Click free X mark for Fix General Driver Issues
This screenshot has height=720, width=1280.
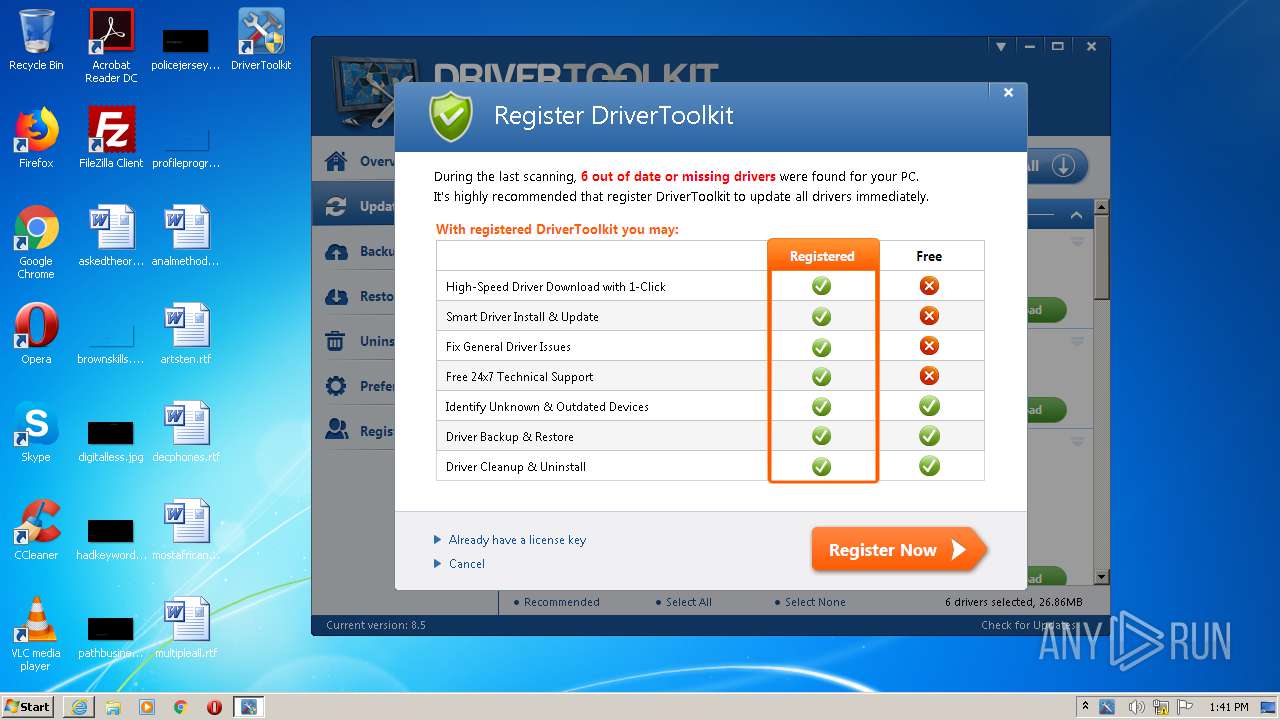pyautogui.click(x=929, y=346)
